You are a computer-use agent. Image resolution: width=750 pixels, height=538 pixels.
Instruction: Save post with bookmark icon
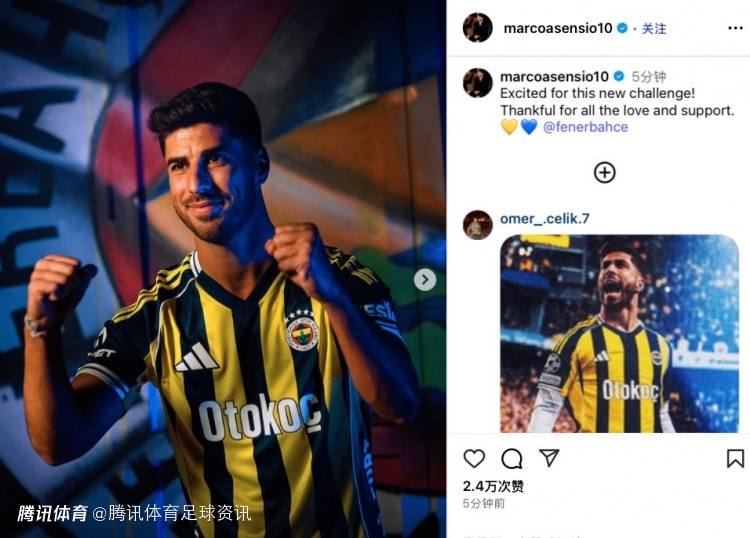coord(735,458)
